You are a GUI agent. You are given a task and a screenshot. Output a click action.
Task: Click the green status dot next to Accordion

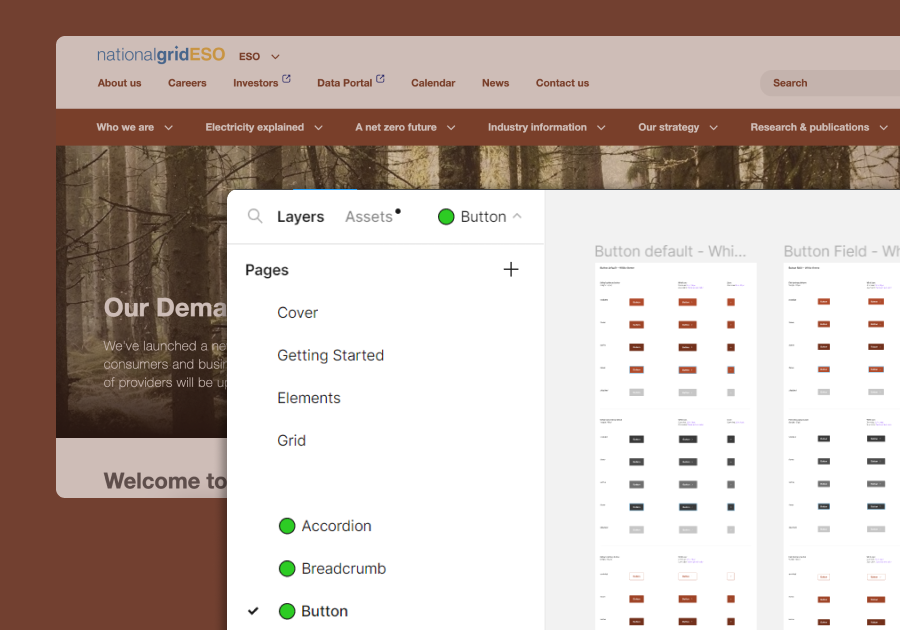[x=287, y=526]
